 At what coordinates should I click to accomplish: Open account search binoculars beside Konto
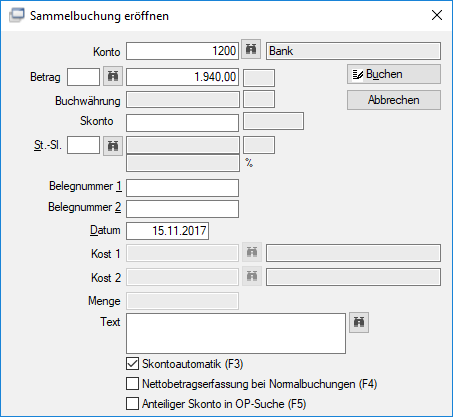[251, 49]
